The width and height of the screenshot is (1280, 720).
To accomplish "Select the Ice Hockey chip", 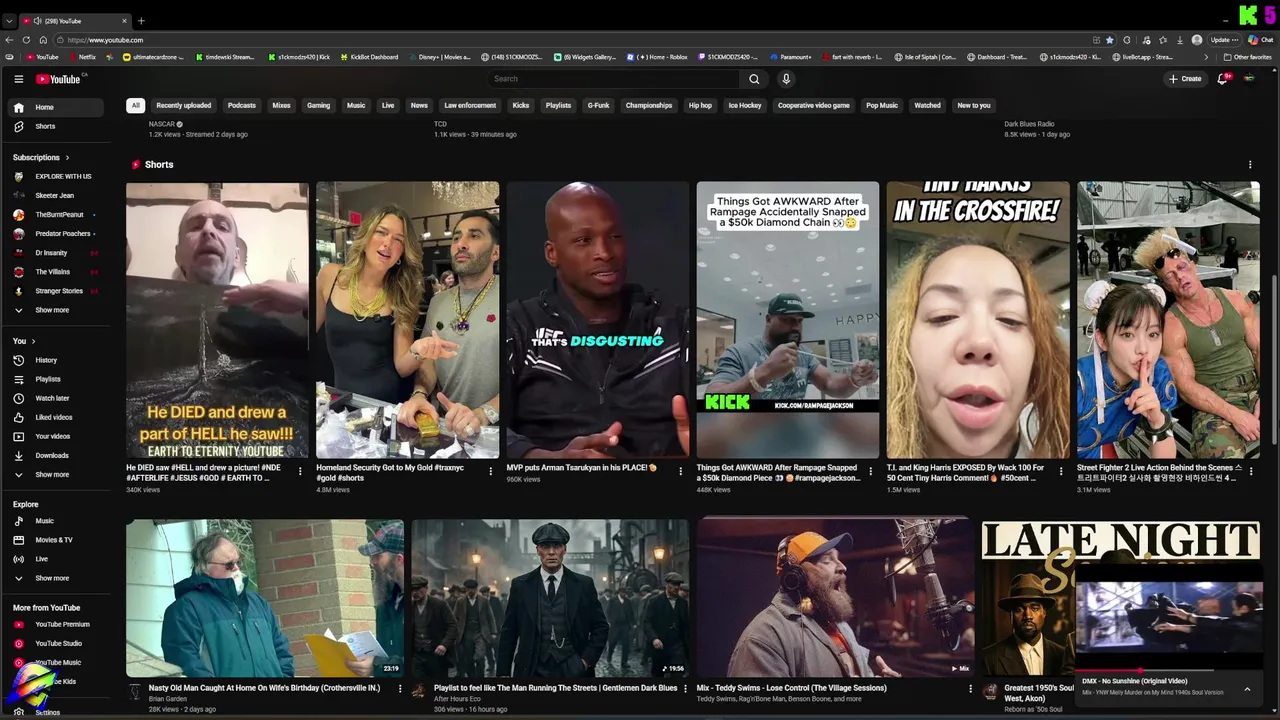I will tap(745, 105).
